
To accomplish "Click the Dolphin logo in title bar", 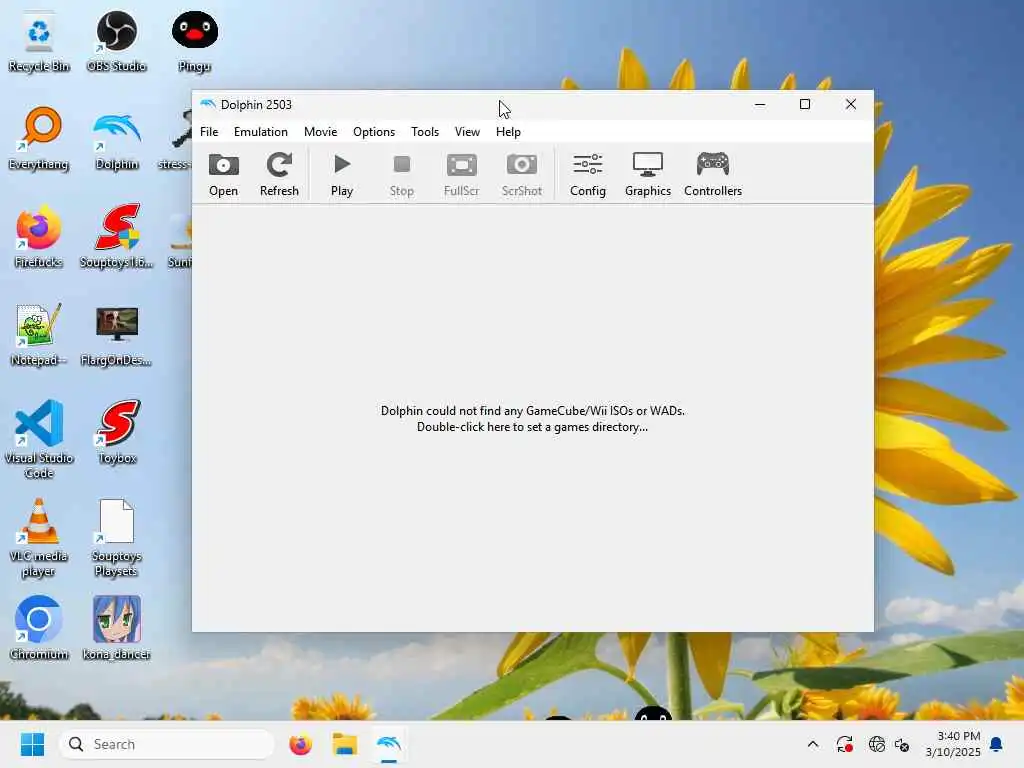I will coord(208,104).
